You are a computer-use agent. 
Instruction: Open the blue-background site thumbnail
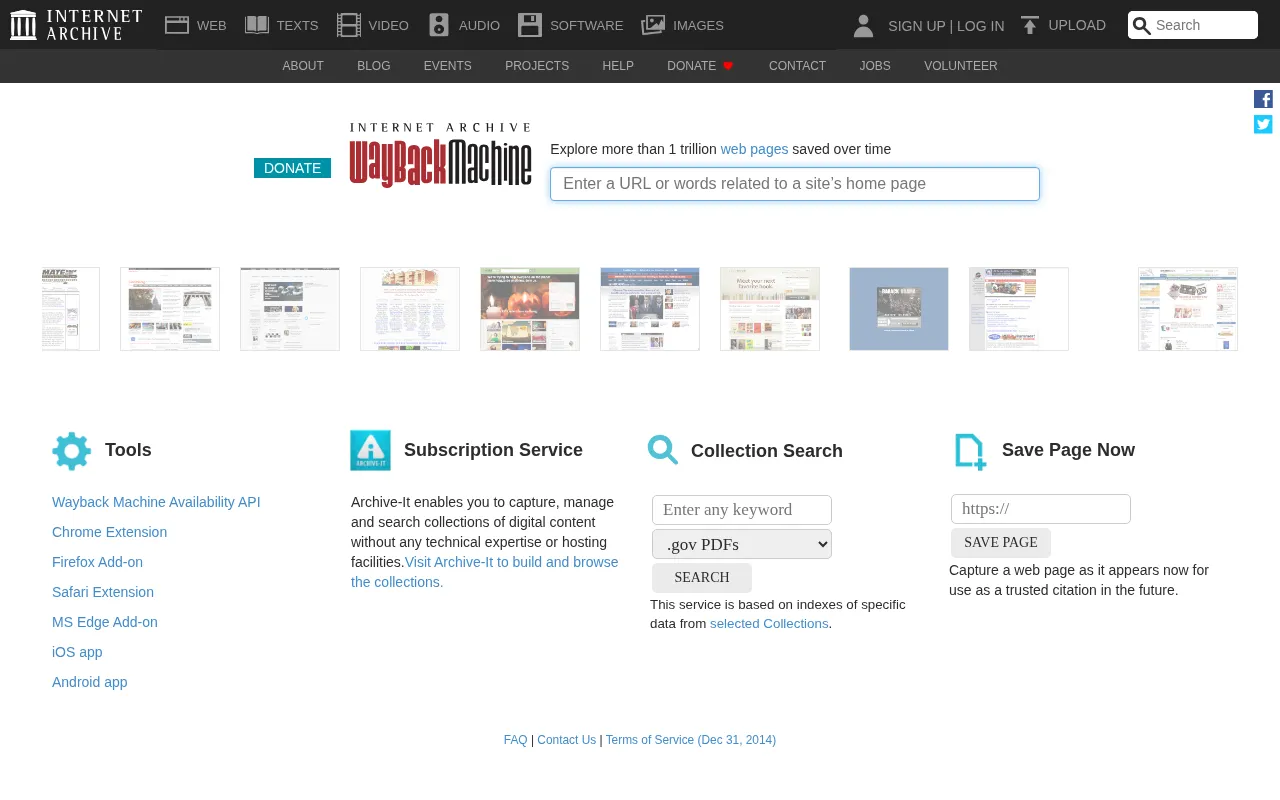pos(899,309)
